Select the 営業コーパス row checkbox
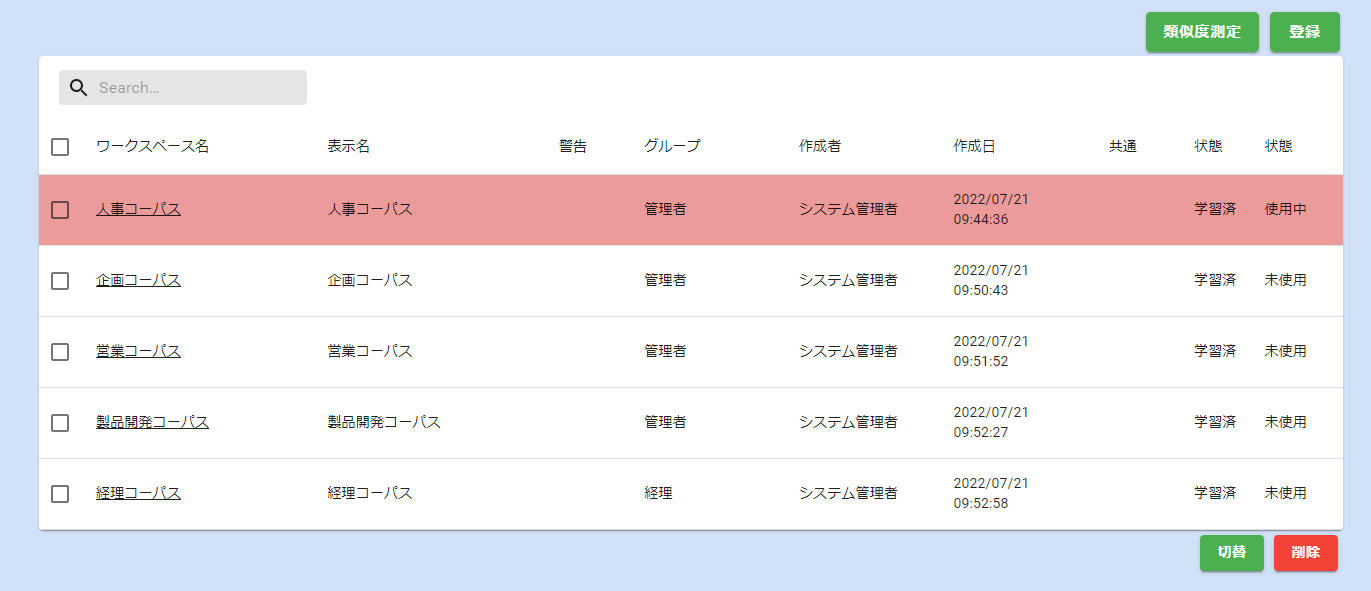 click(x=60, y=352)
